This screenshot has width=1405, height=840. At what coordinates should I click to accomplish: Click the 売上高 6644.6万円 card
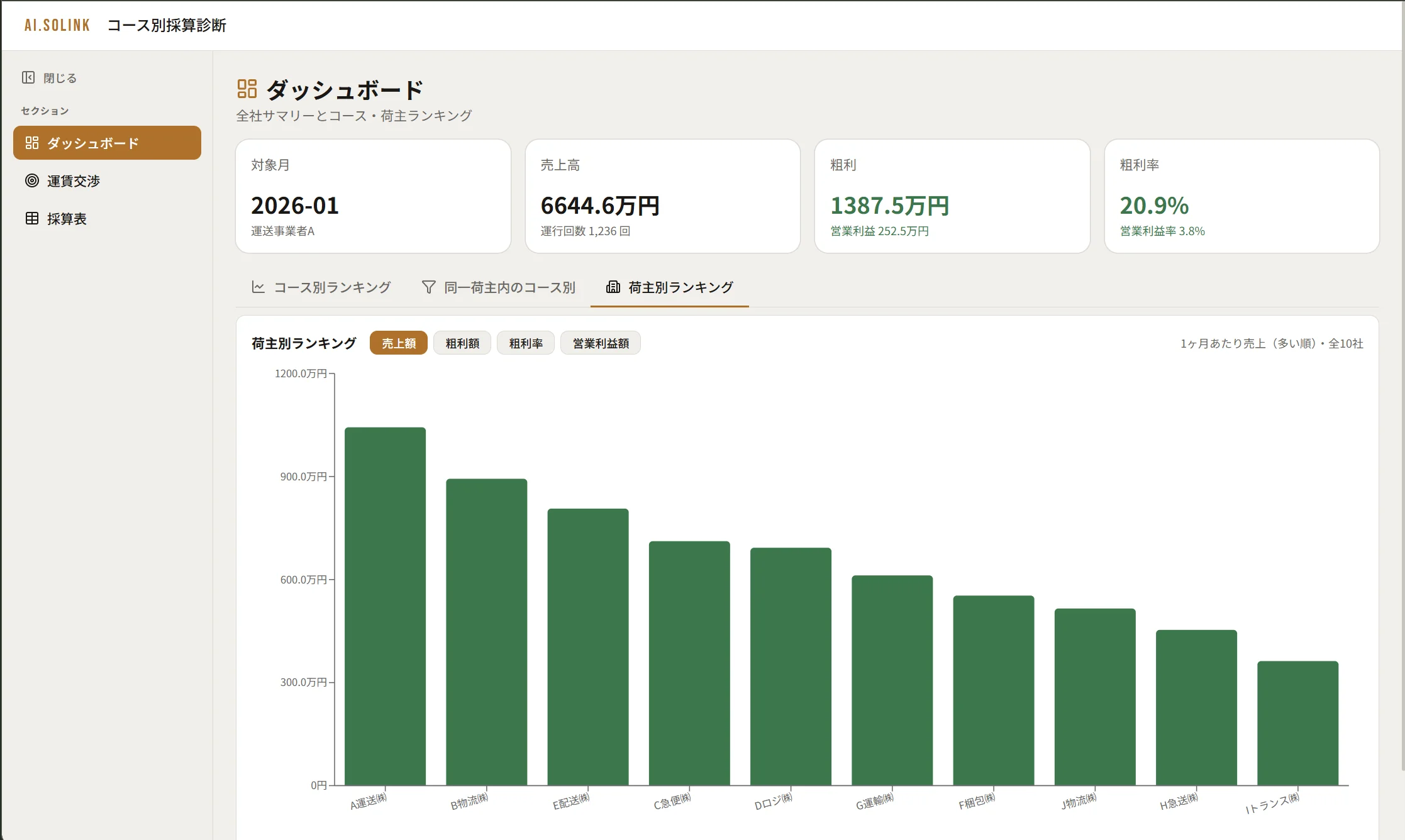click(662, 196)
